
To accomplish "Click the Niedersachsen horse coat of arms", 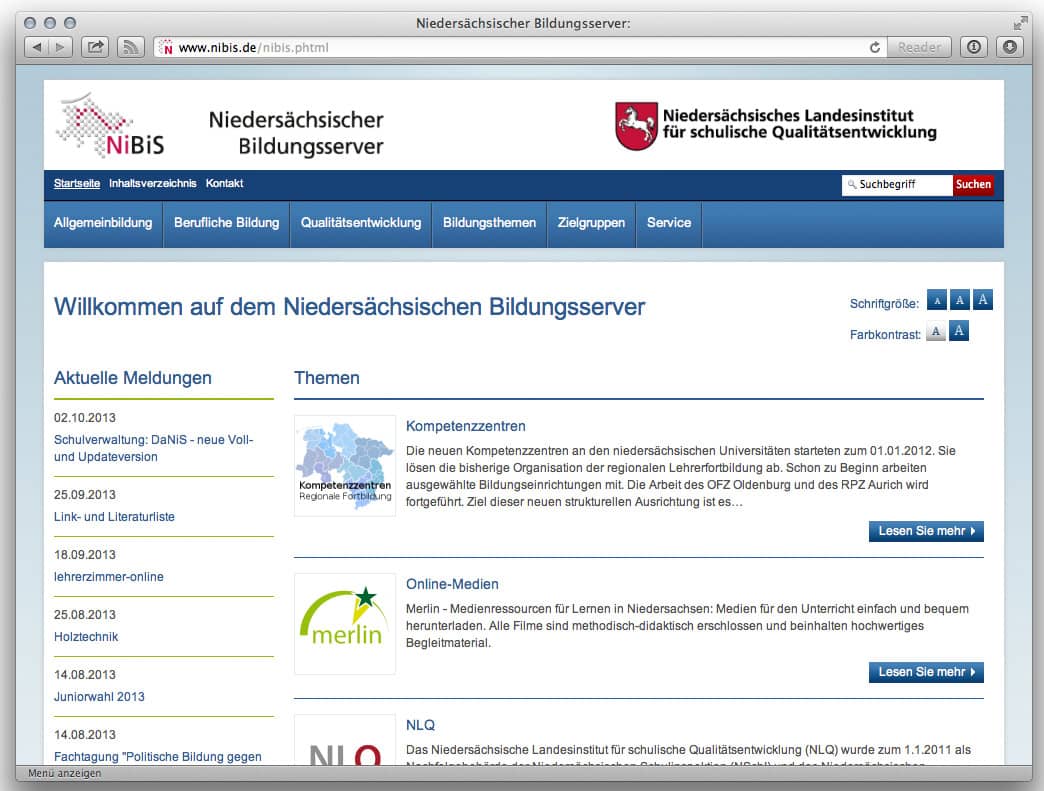I will click(636, 127).
